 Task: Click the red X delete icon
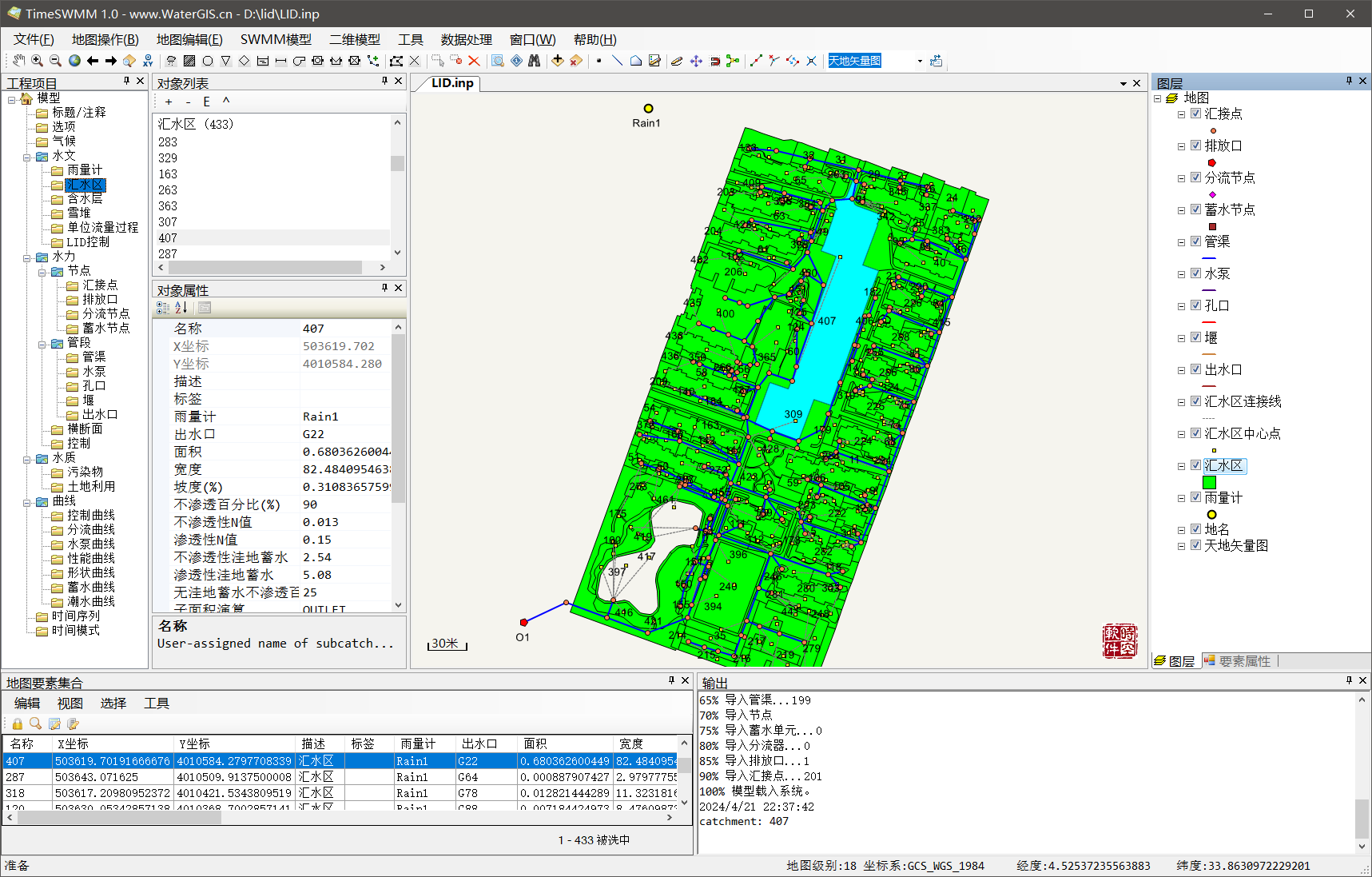pyautogui.click(x=474, y=61)
